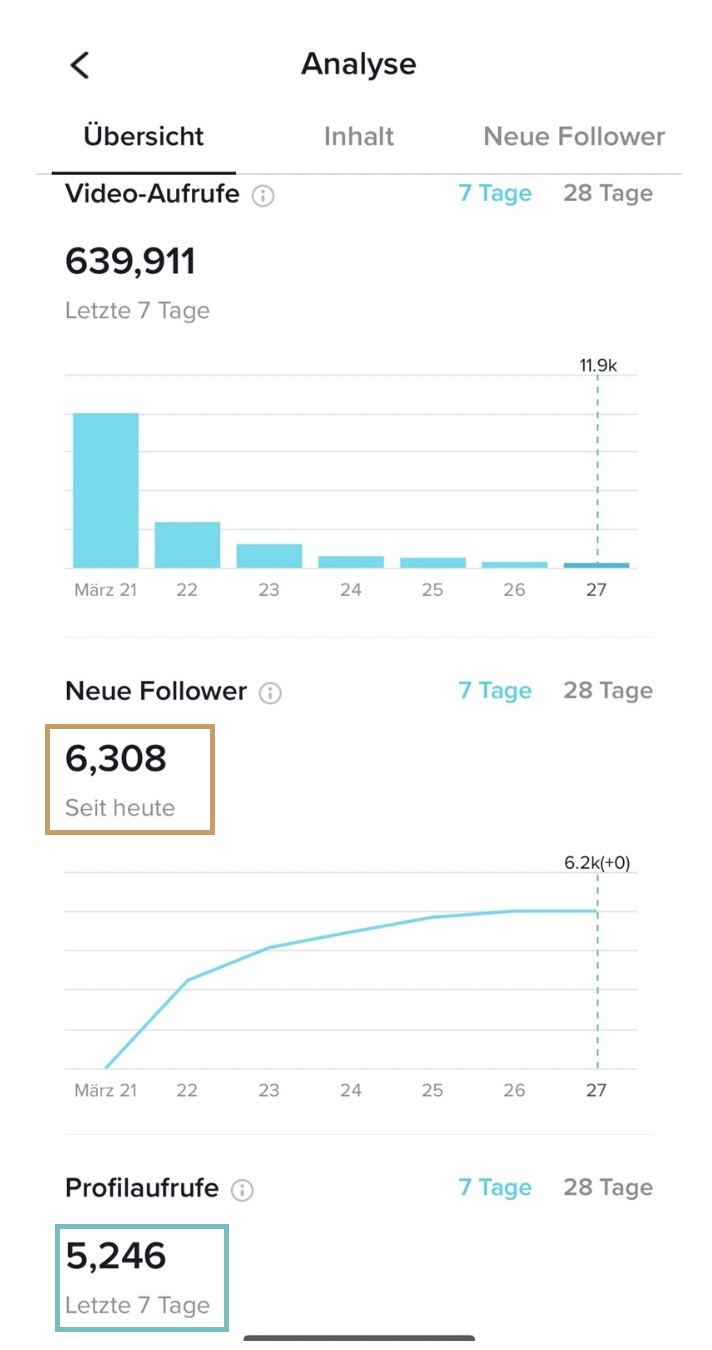712x1350 pixels.
Task: Set Profilaufrufe range to 28 Tage
Action: pyautogui.click(x=608, y=1187)
